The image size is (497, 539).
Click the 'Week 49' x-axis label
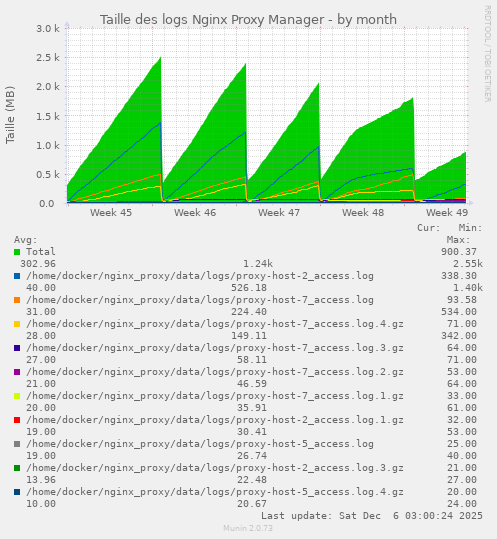click(447, 212)
